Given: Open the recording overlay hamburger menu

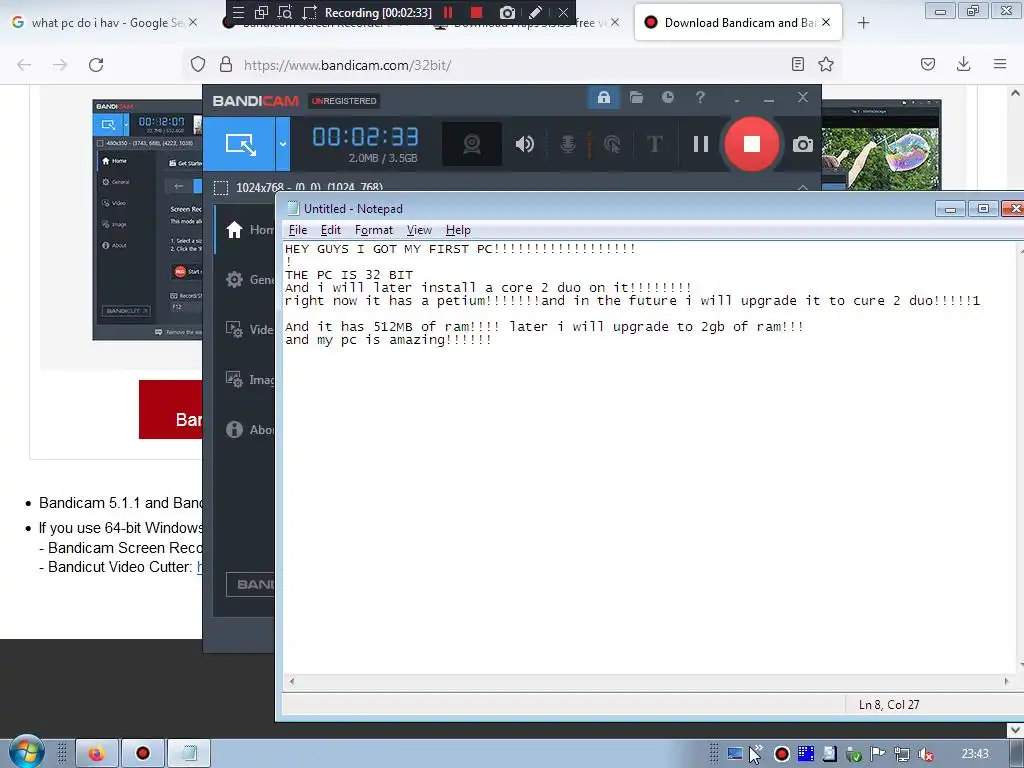Looking at the screenshot, I should click(238, 12).
